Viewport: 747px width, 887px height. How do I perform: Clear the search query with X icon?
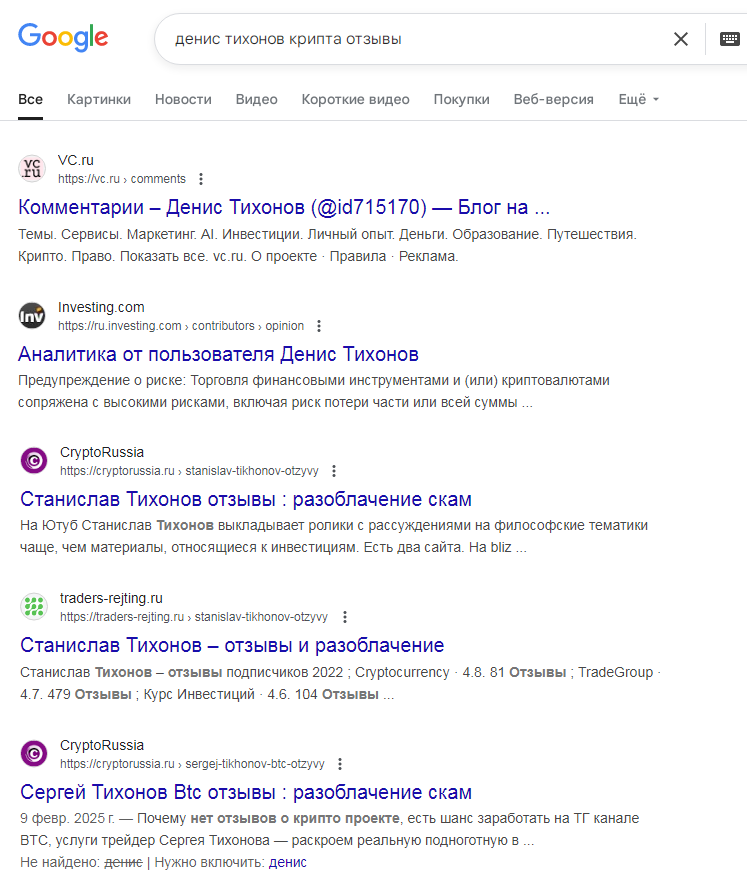[x=681, y=39]
